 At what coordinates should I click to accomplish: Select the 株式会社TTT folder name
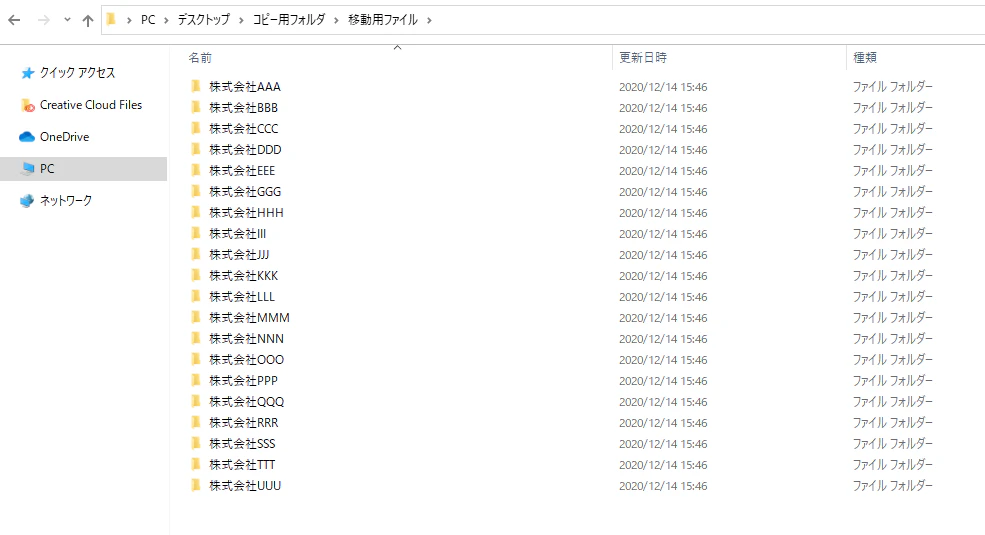point(242,465)
